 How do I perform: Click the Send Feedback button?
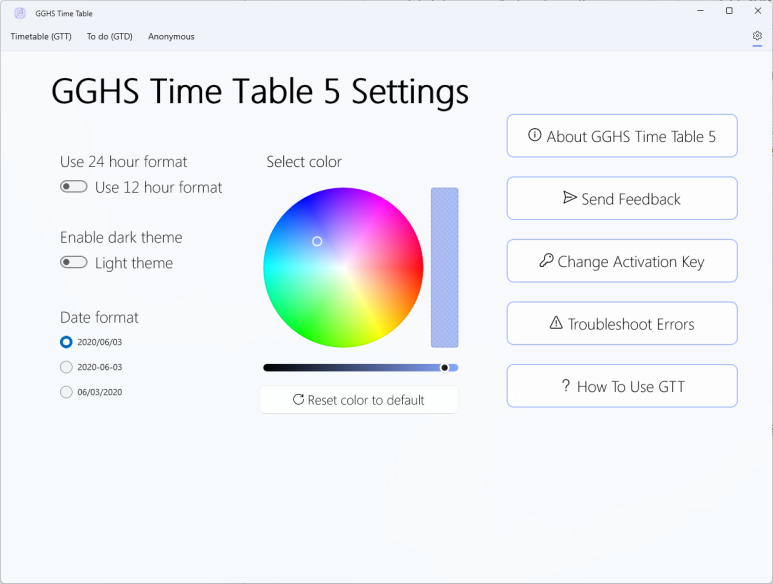(x=622, y=199)
